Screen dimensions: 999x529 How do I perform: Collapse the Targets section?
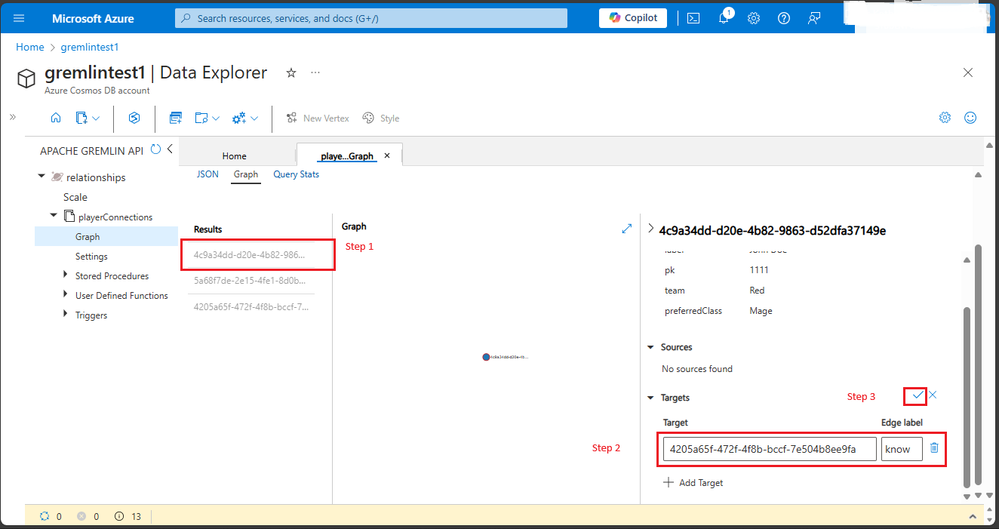point(650,398)
